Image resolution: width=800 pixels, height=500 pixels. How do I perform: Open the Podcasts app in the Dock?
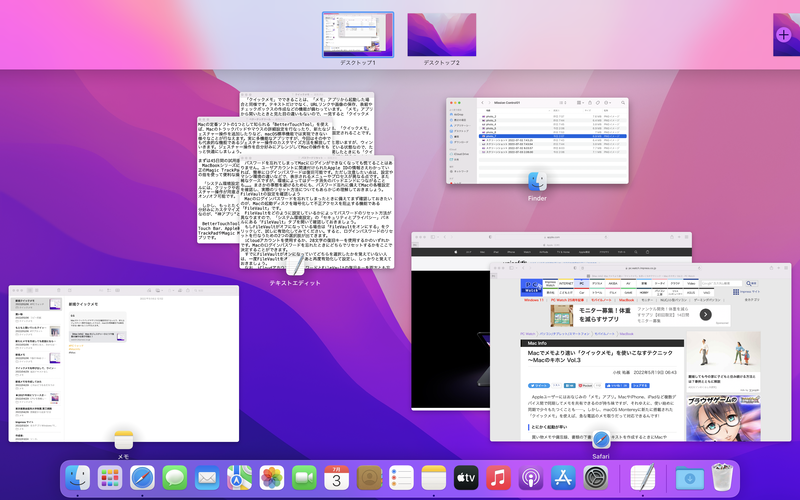point(531,478)
